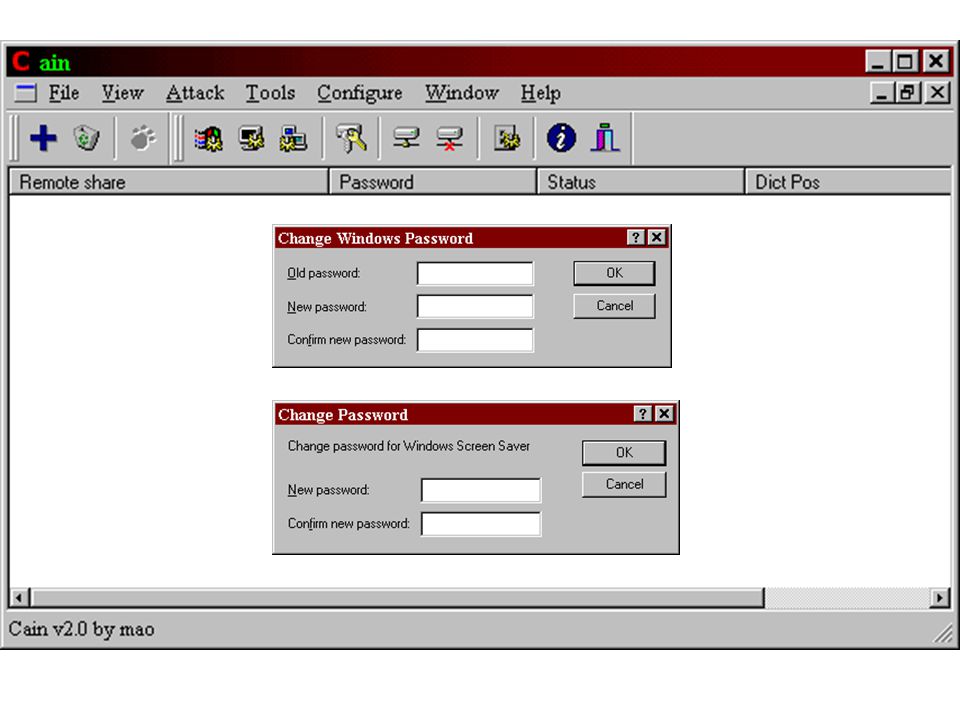The image size is (960, 720).
Task: Open the File menu
Action: (64, 93)
